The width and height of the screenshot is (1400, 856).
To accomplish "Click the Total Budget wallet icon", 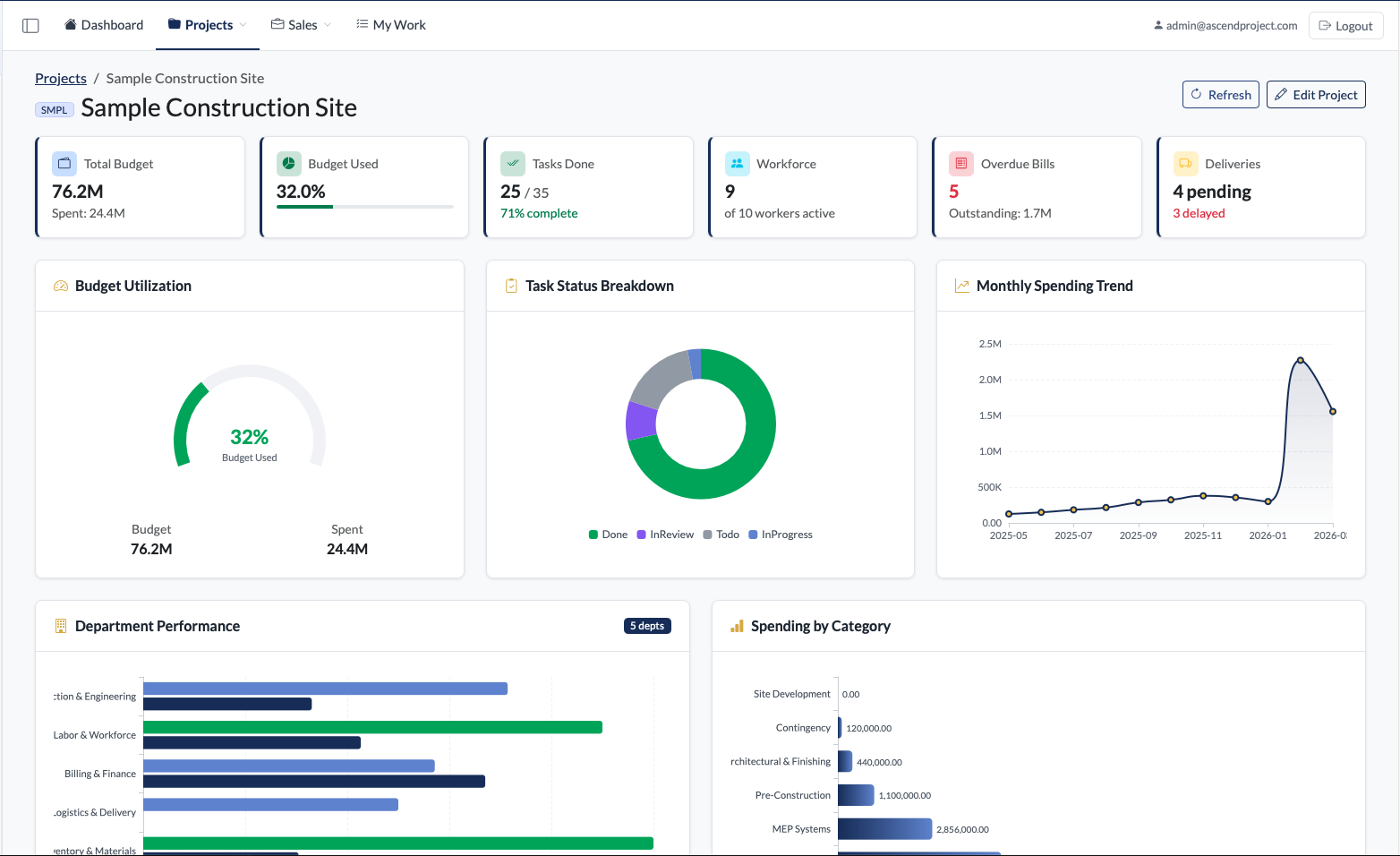I will (x=64, y=163).
